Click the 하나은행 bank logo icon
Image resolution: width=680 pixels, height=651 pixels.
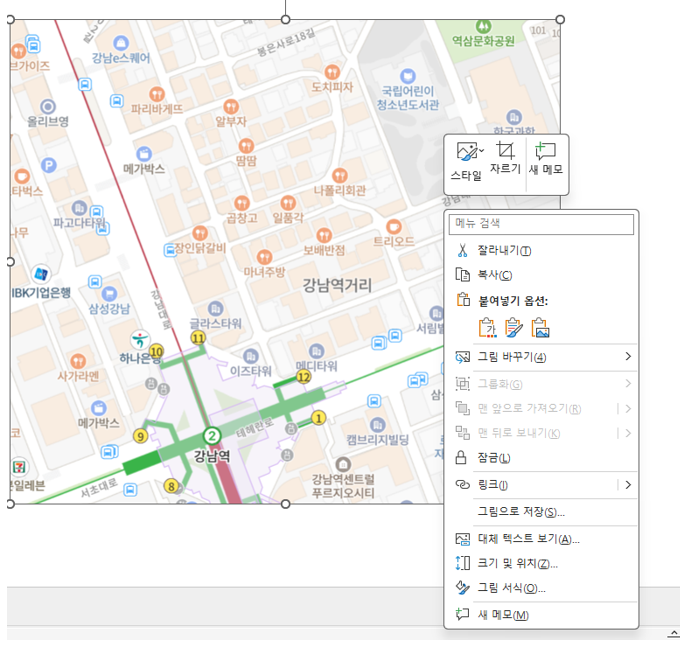140,340
